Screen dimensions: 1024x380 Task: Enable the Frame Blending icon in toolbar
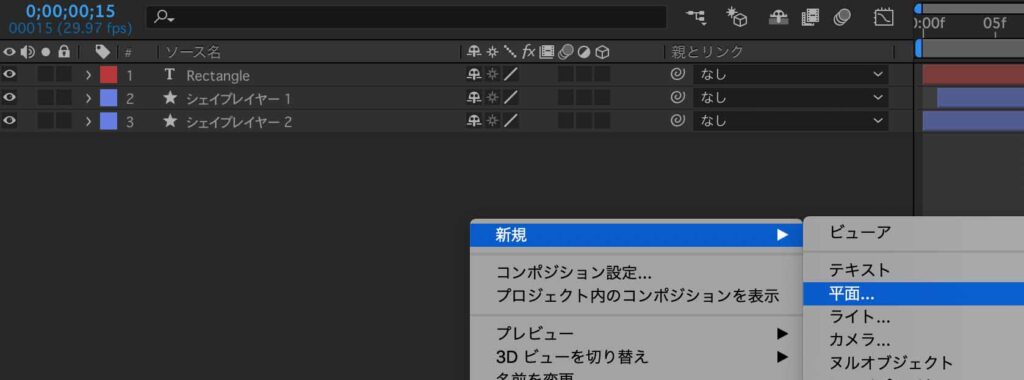pos(810,18)
